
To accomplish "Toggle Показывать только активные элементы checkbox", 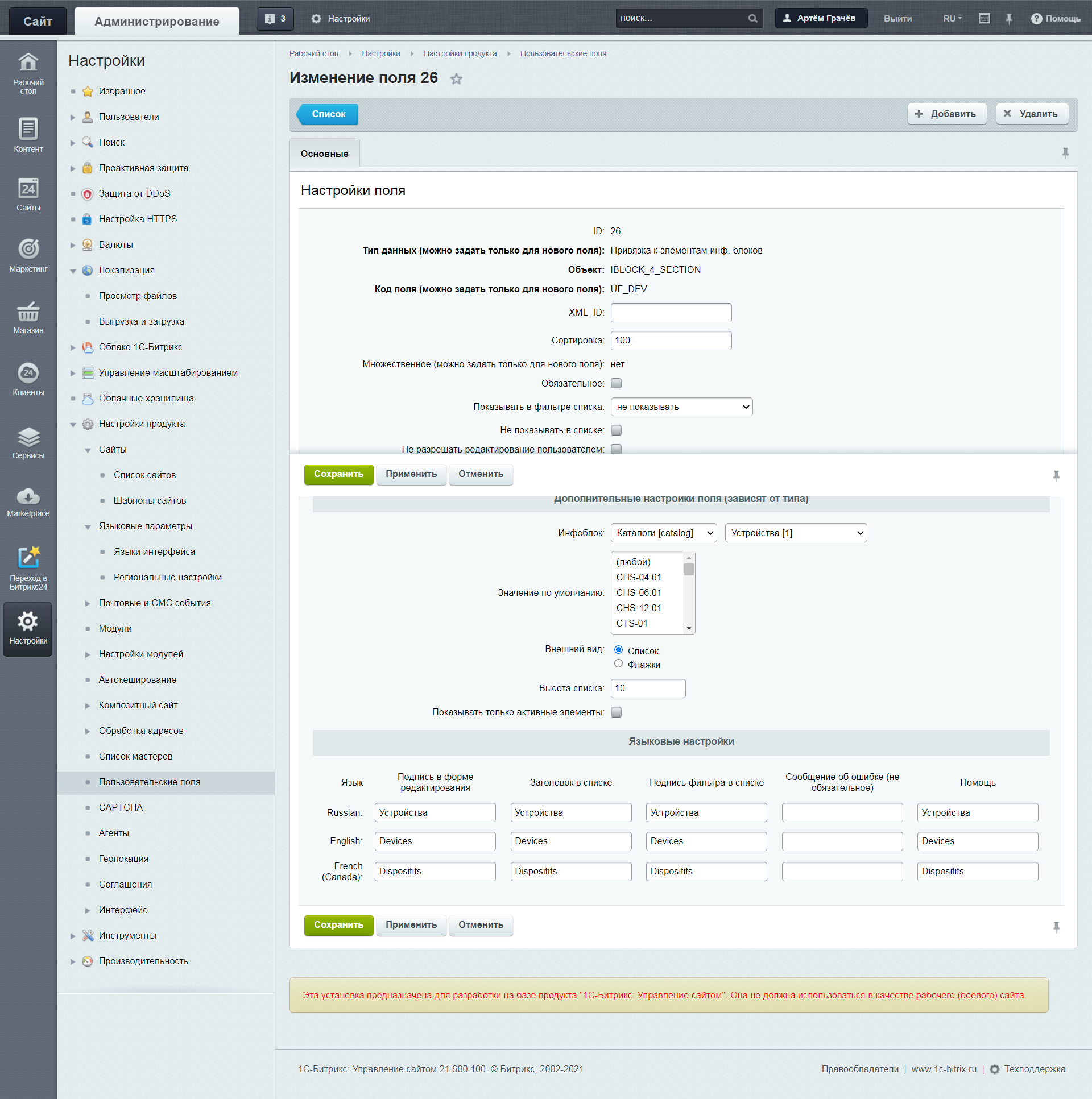I will (x=616, y=712).
